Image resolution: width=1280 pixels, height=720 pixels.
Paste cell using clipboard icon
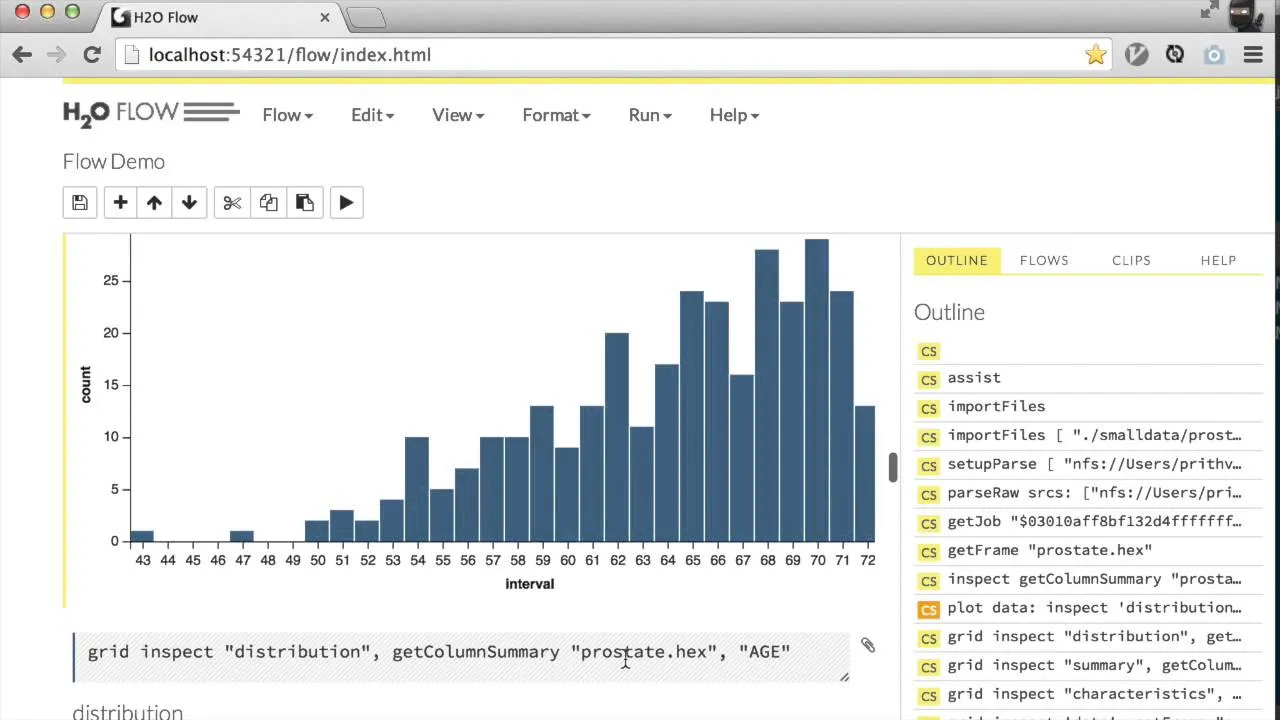click(x=305, y=203)
